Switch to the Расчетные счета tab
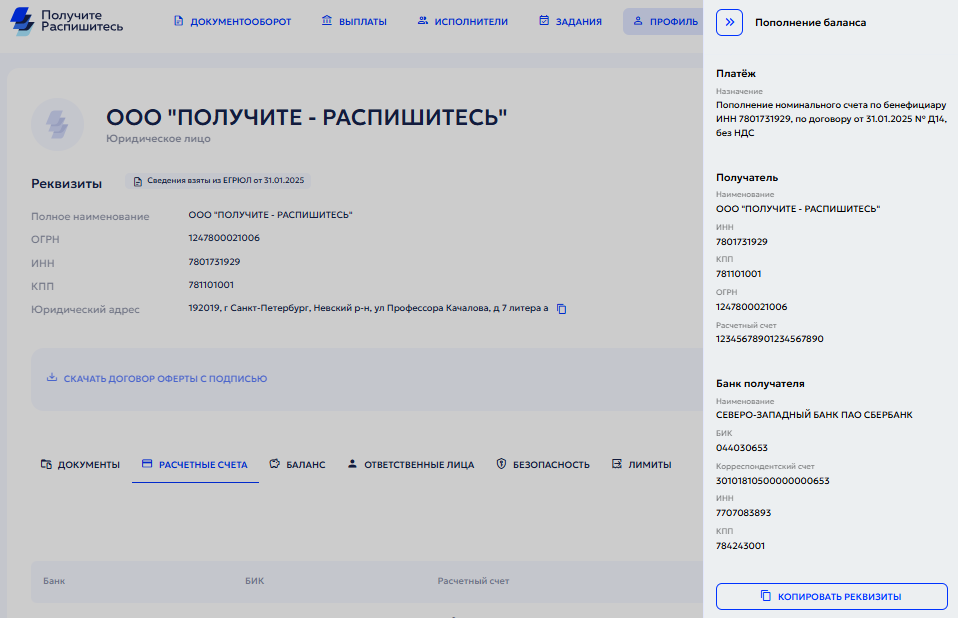 coord(195,465)
